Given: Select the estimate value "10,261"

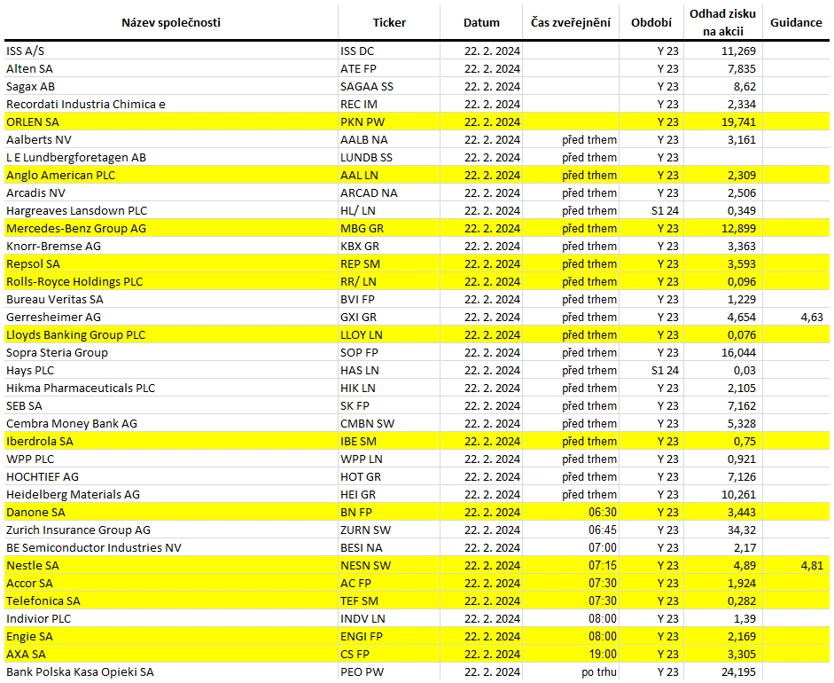Looking at the screenshot, I should 738,495.
